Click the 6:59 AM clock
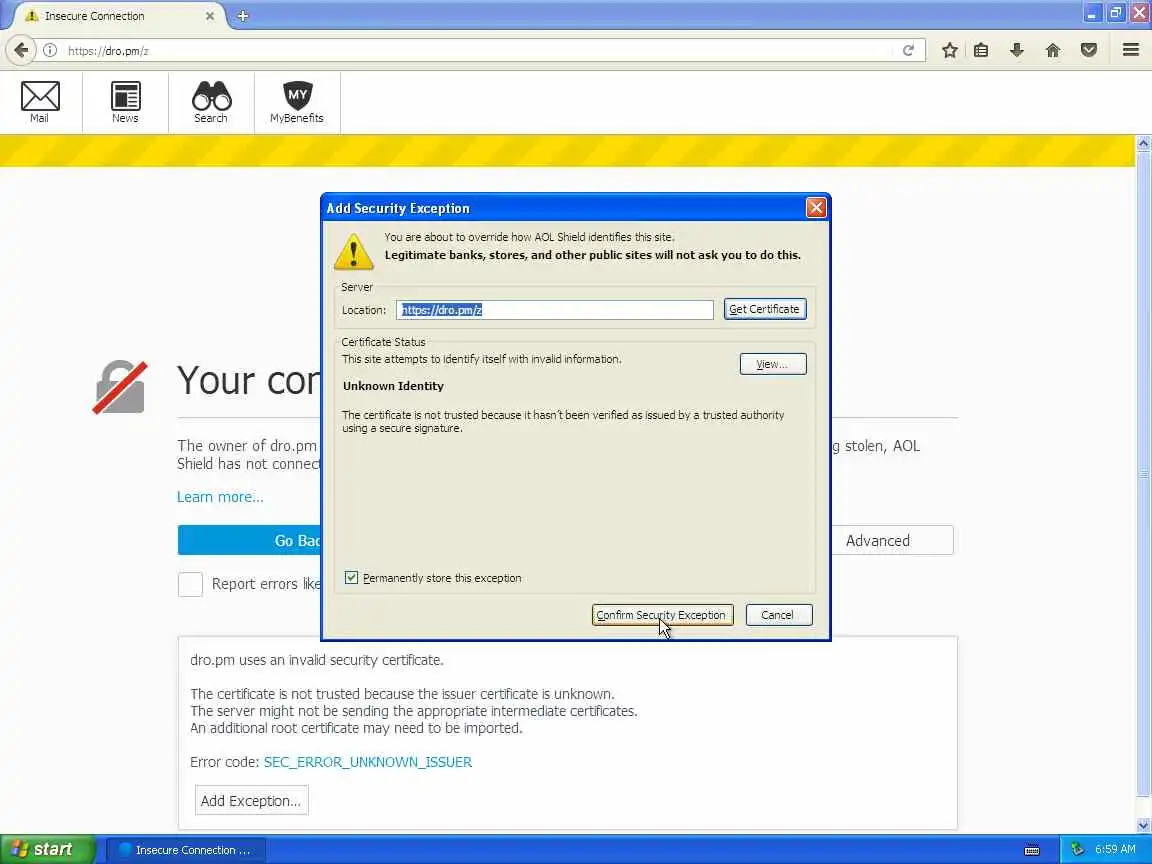The width and height of the screenshot is (1152, 864). [1115, 849]
